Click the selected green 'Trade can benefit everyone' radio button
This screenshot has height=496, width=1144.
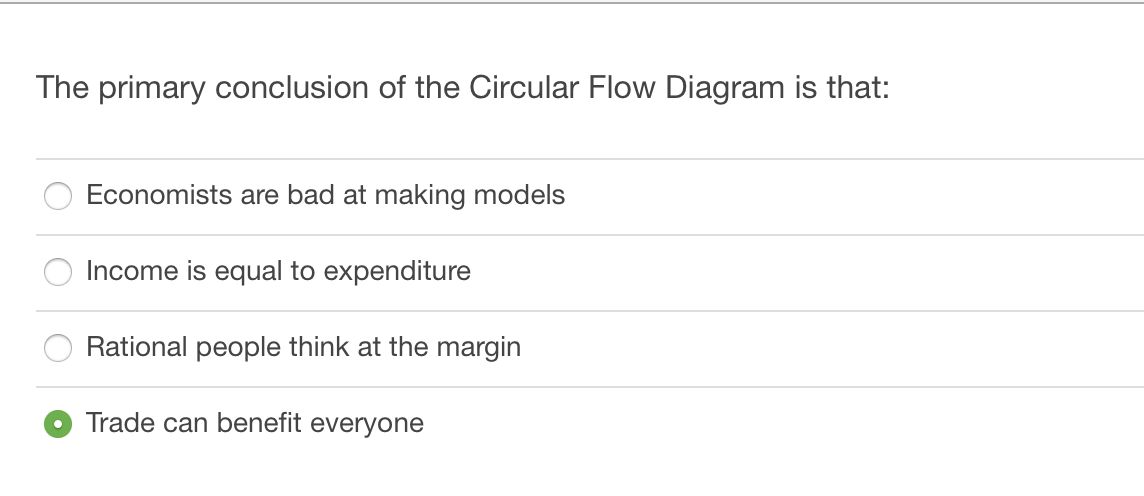click(58, 424)
